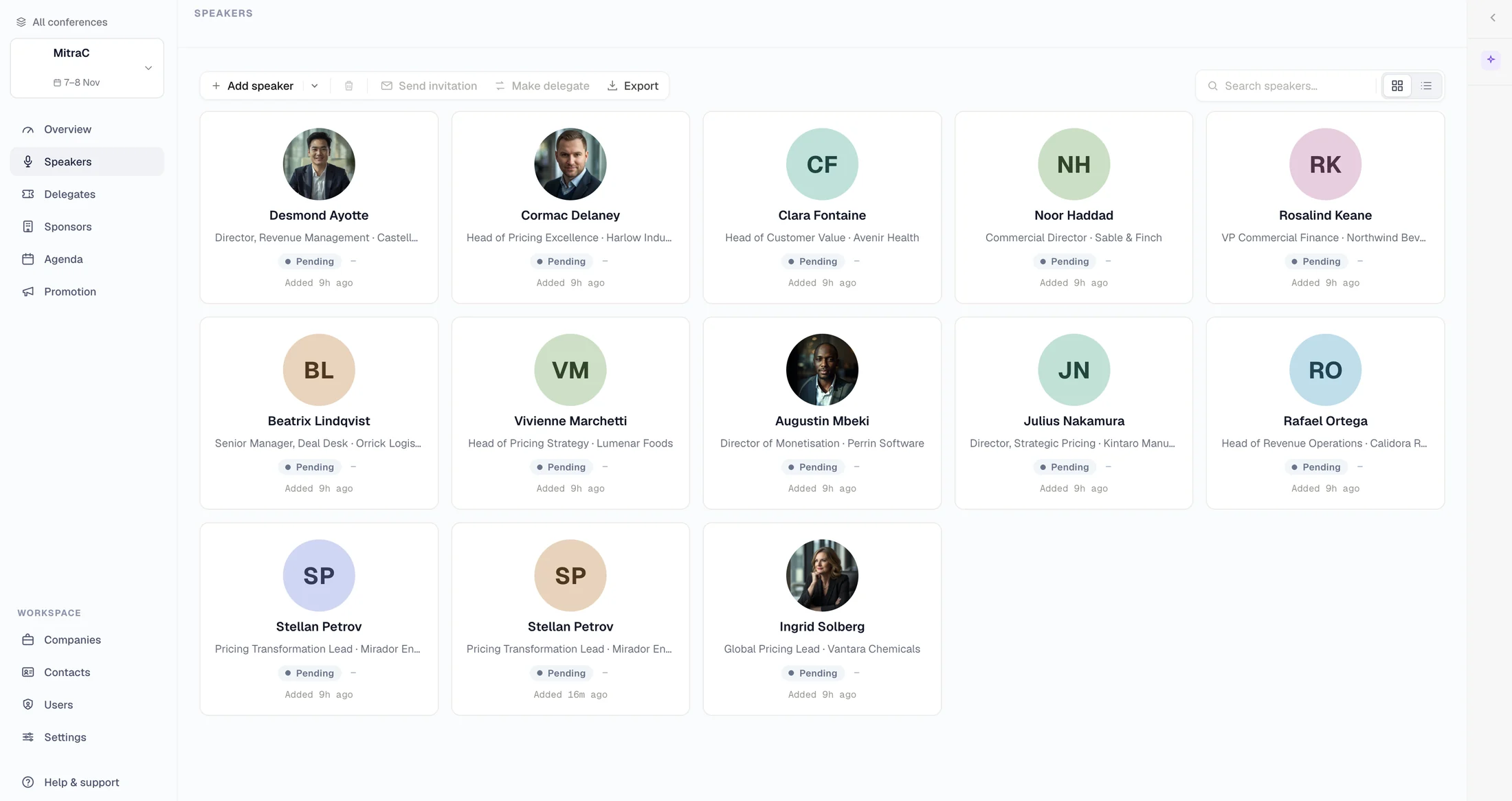Click Julius Nakamura's JN avatar
The width and height of the screenshot is (1512, 801).
[x=1074, y=370]
